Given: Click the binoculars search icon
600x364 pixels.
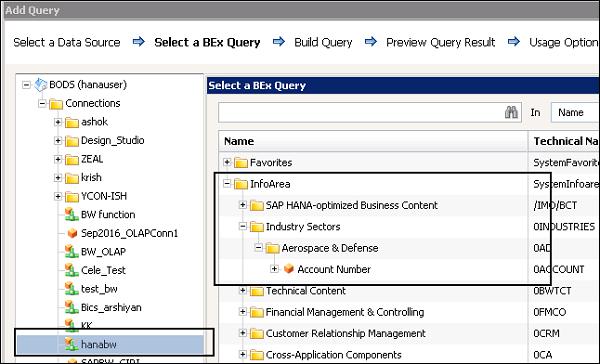Looking at the screenshot, I should tap(511, 113).
